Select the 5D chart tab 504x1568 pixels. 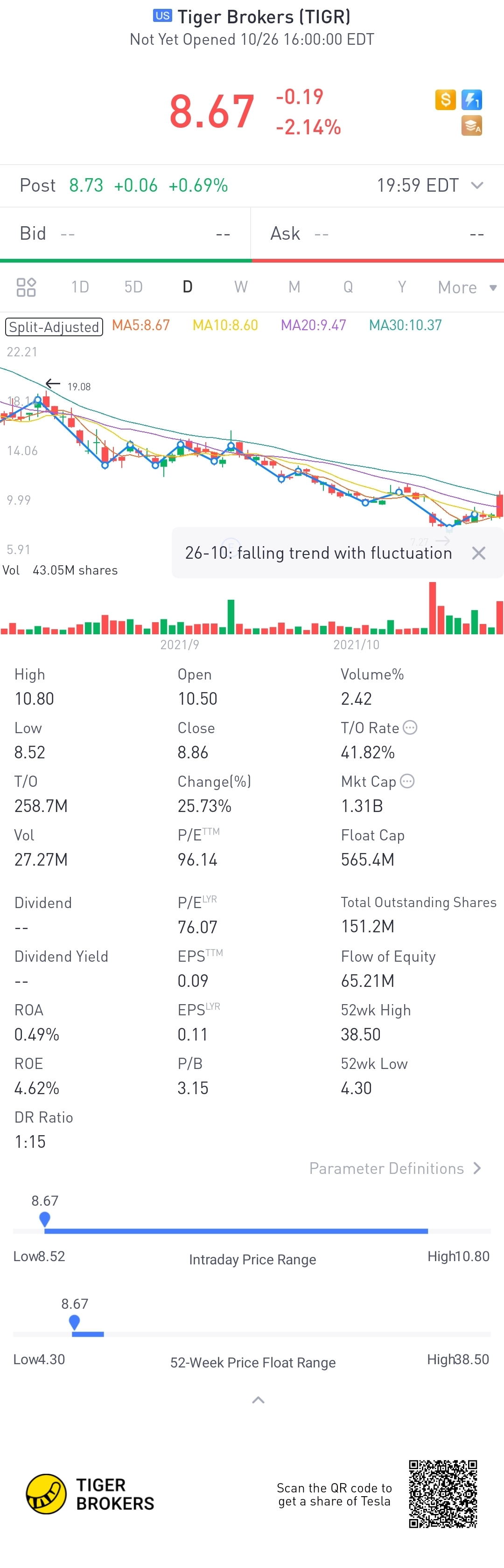point(133,287)
